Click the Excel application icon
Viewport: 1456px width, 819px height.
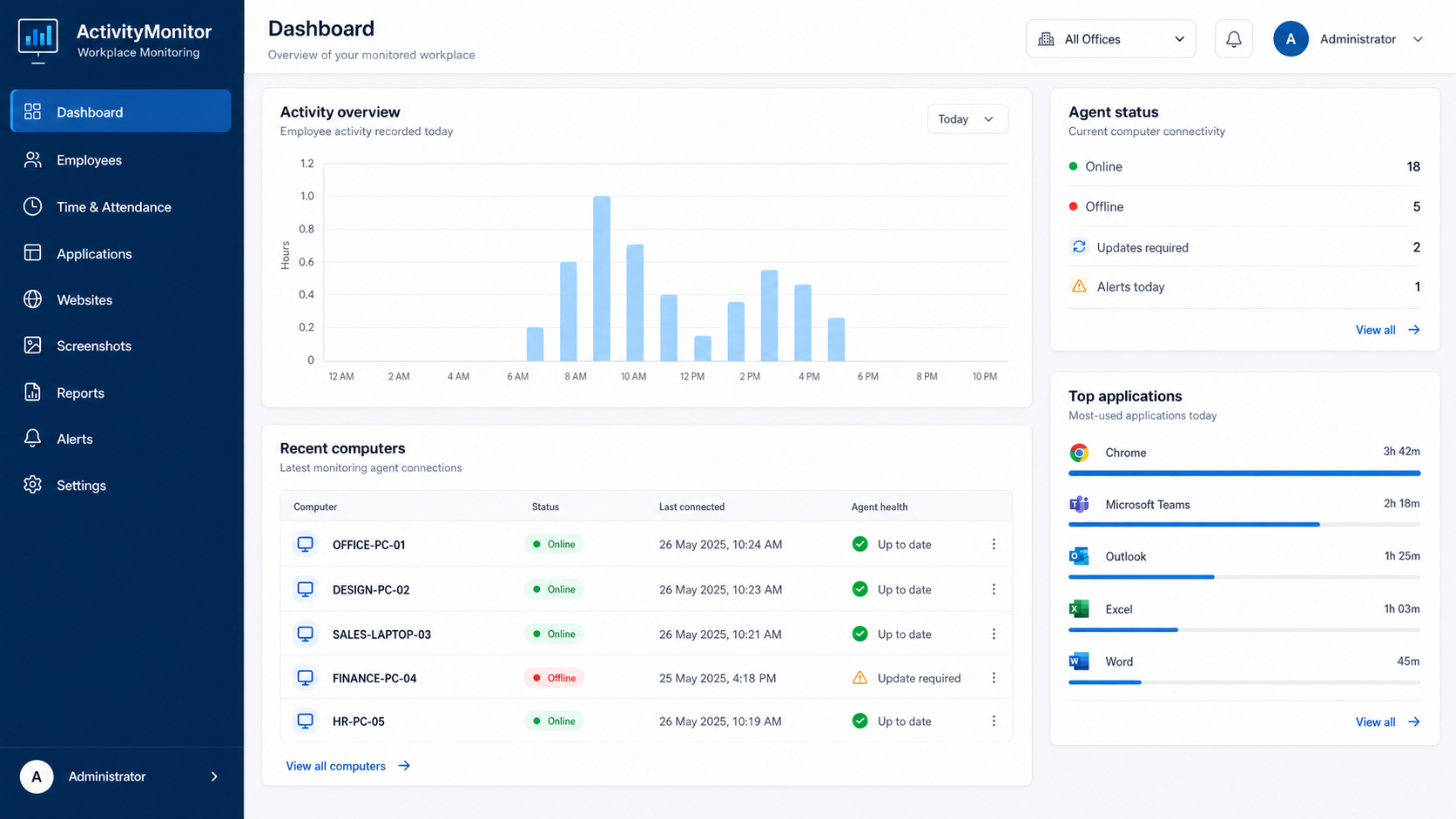pos(1079,609)
